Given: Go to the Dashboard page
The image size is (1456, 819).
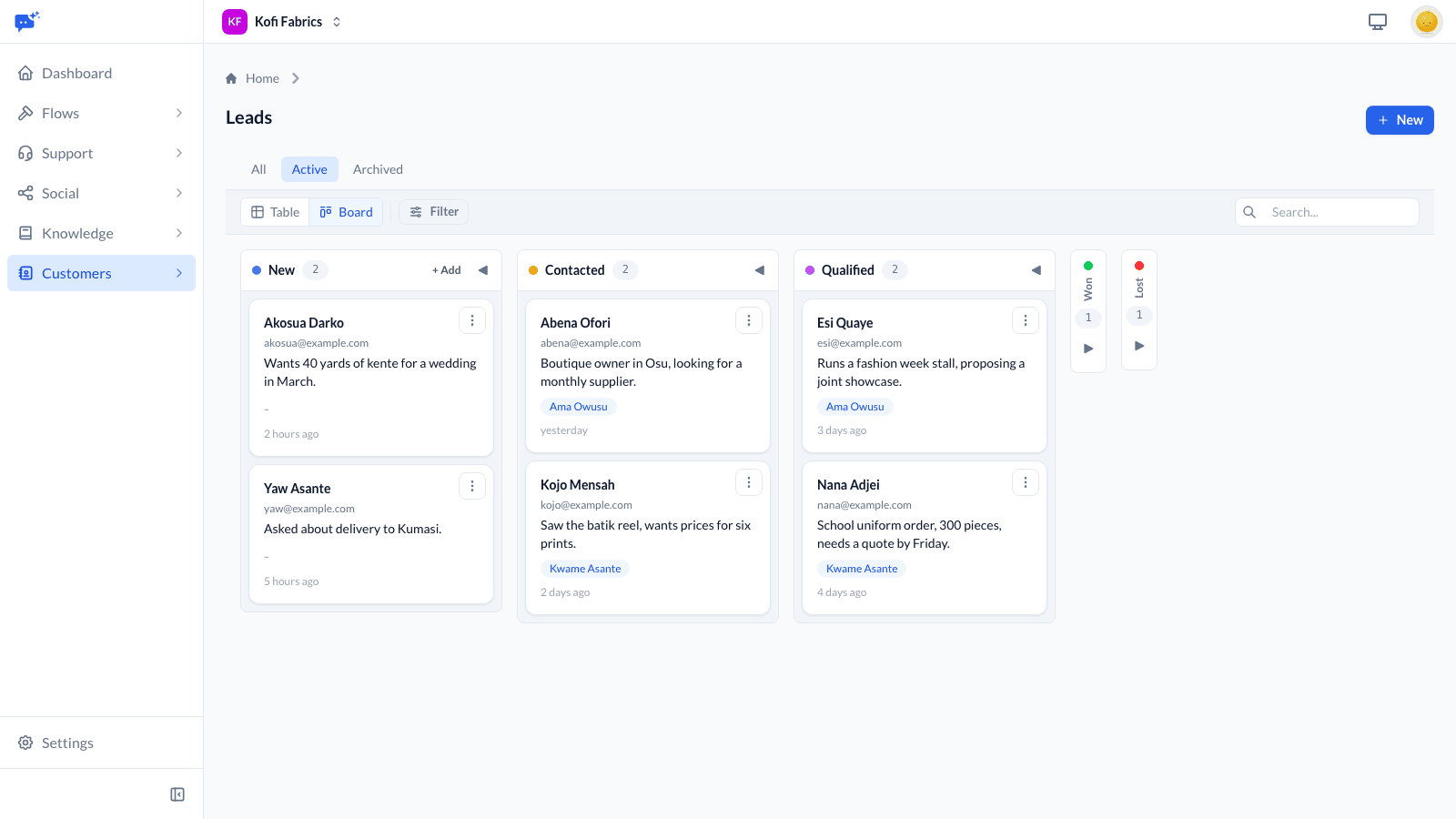Looking at the screenshot, I should tap(101, 73).
